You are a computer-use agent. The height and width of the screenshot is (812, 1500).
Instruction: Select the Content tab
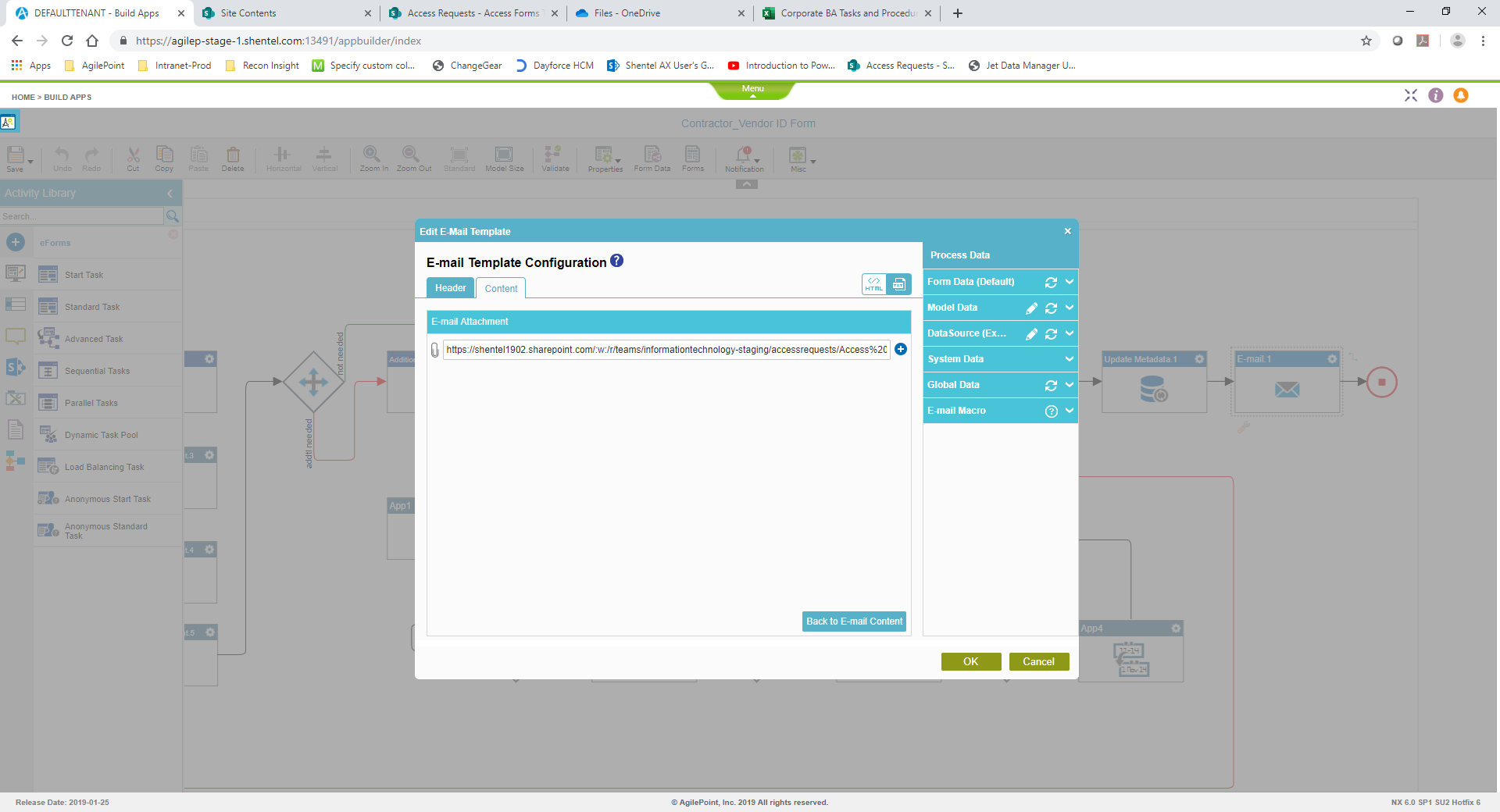coord(501,289)
